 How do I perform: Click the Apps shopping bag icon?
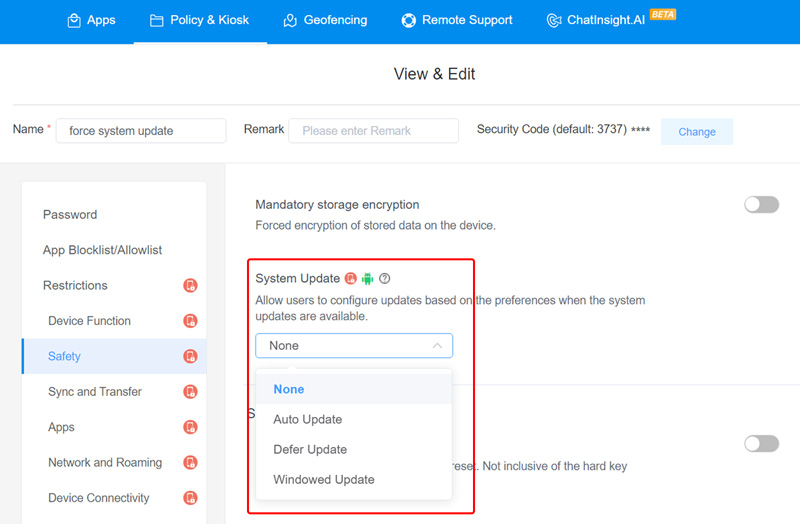74,20
